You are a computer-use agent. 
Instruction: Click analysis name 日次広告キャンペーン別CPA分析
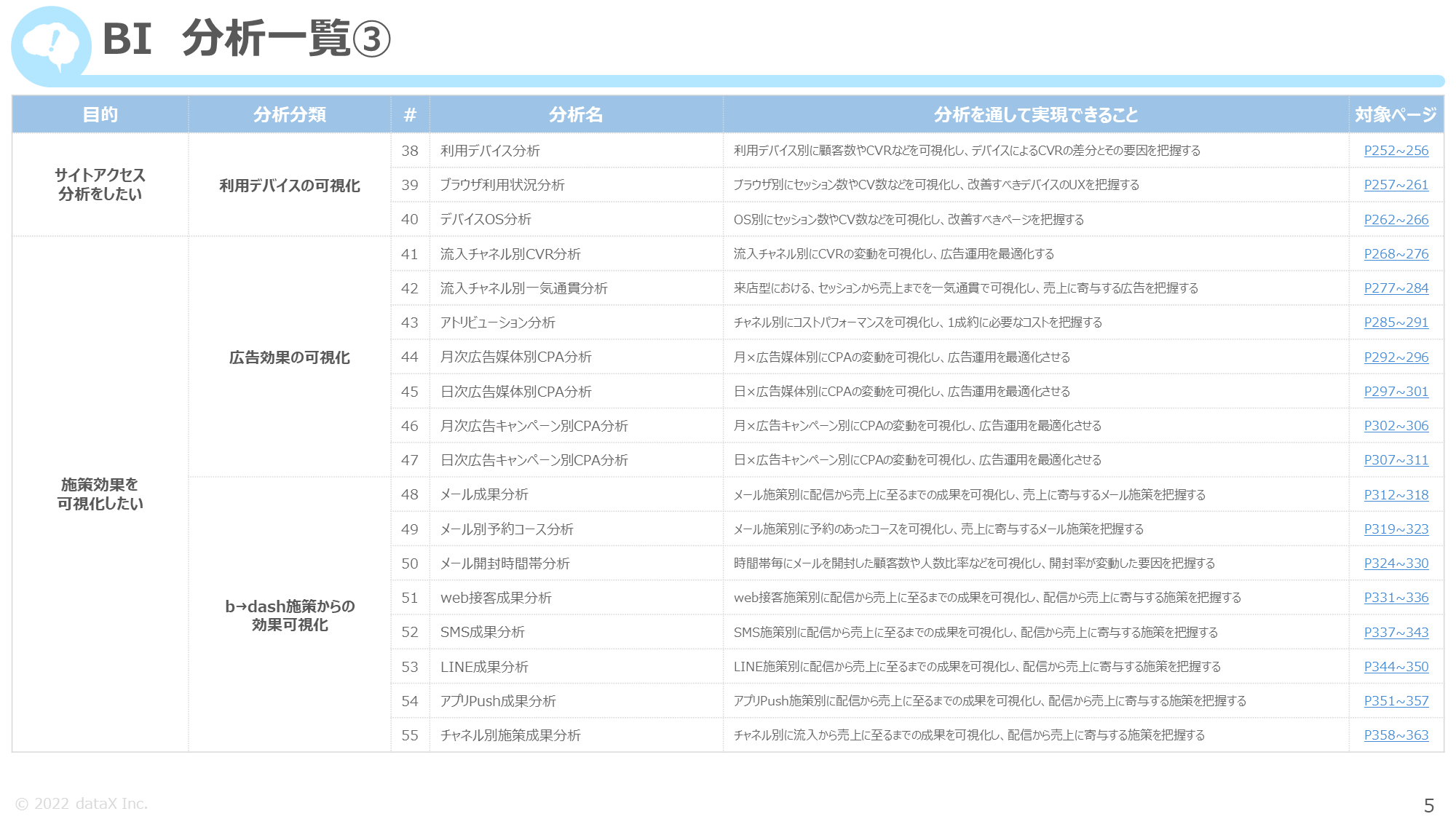534,460
